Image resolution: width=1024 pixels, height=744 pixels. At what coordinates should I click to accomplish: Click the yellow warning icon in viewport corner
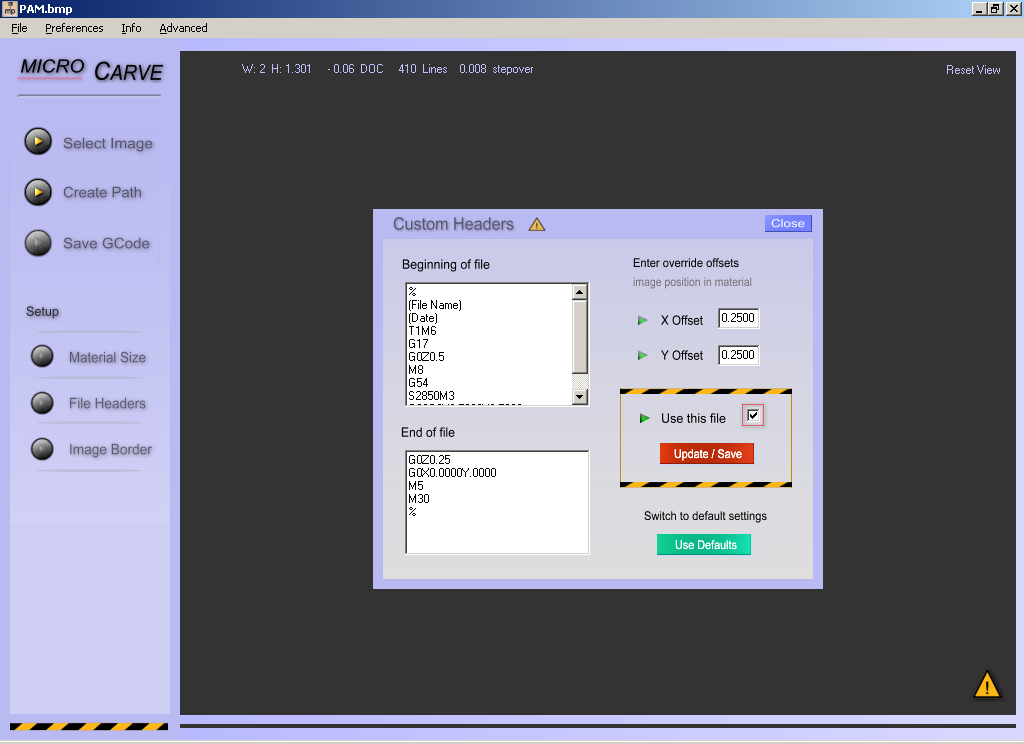coord(987,685)
